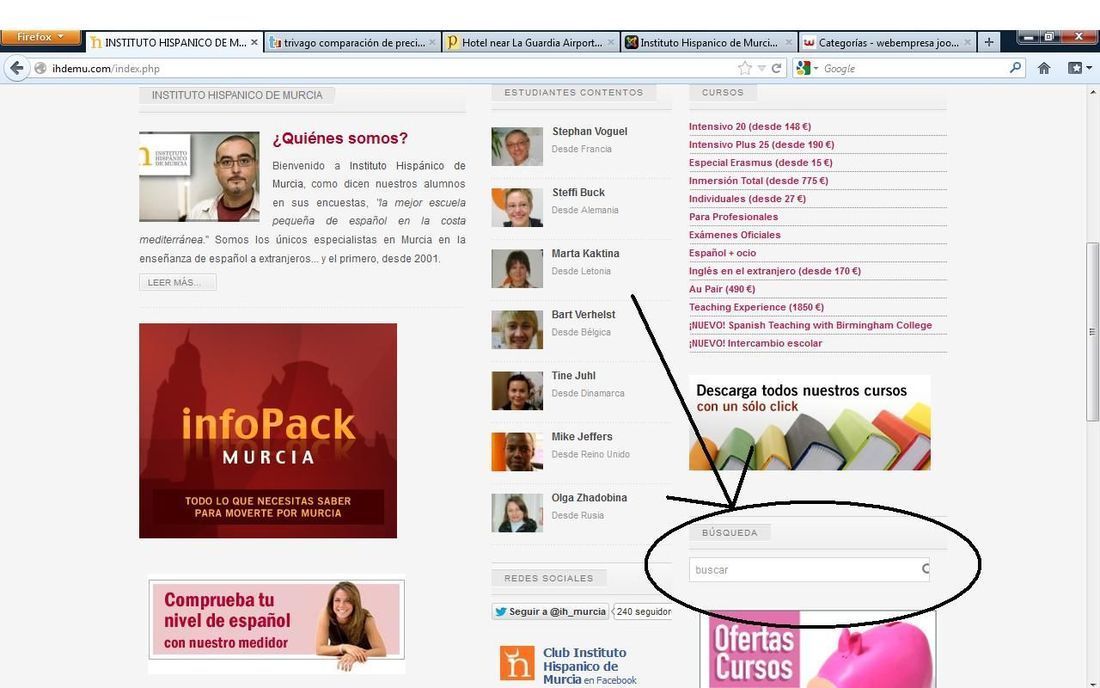Click Marta Kaktina student photo
The height and width of the screenshot is (688, 1100).
pos(517,269)
